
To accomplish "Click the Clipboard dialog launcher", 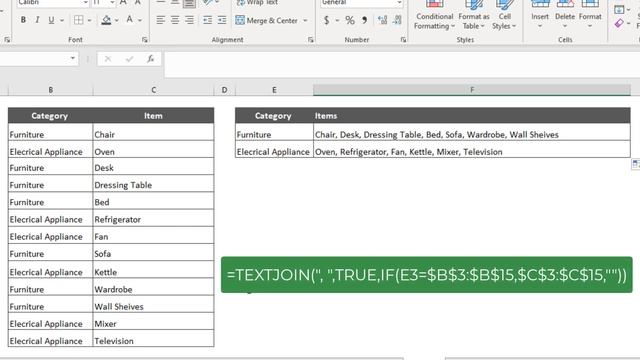I will 7,40.
